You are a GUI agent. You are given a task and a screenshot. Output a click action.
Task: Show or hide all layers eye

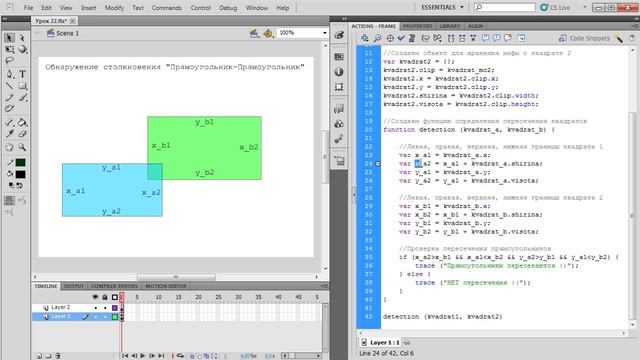[95, 297]
